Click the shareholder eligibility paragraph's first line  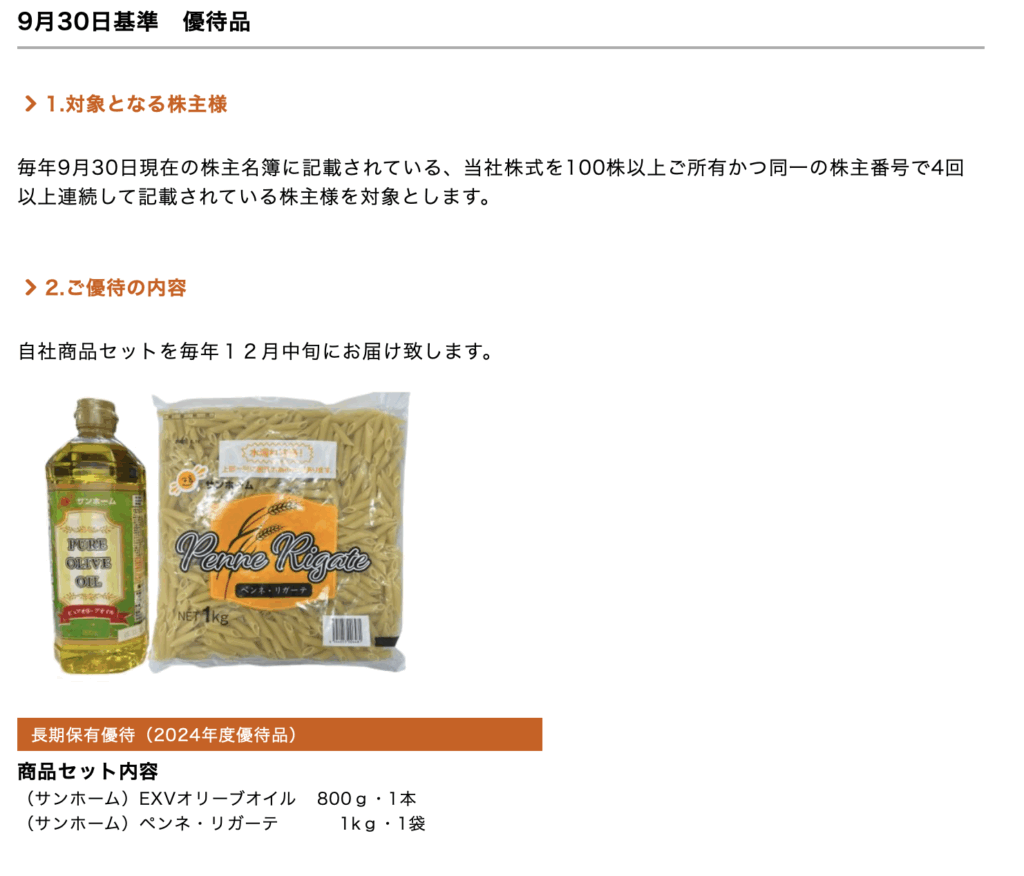click(491, 168)
